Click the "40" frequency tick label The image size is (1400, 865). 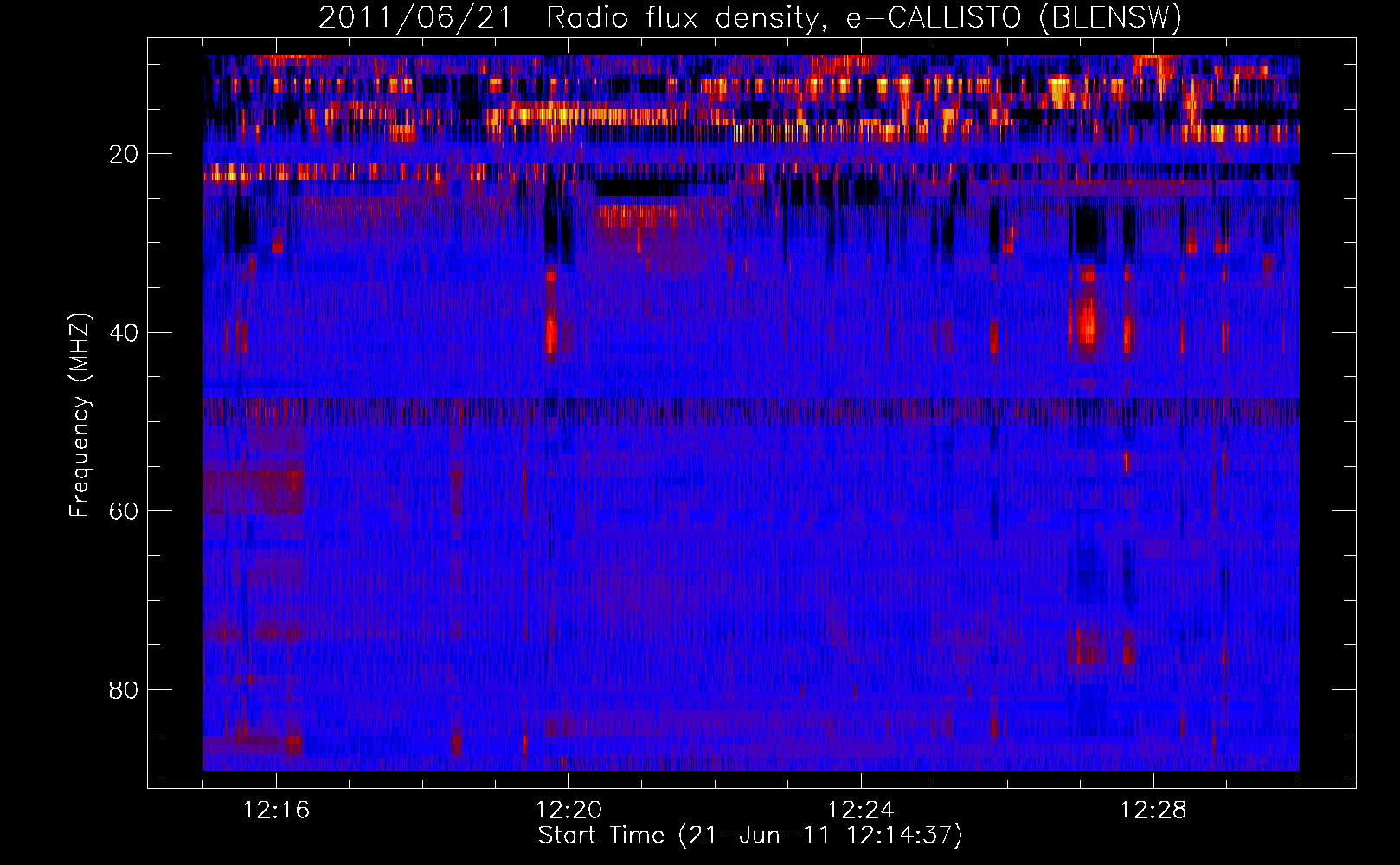click(x=124, y=333)
